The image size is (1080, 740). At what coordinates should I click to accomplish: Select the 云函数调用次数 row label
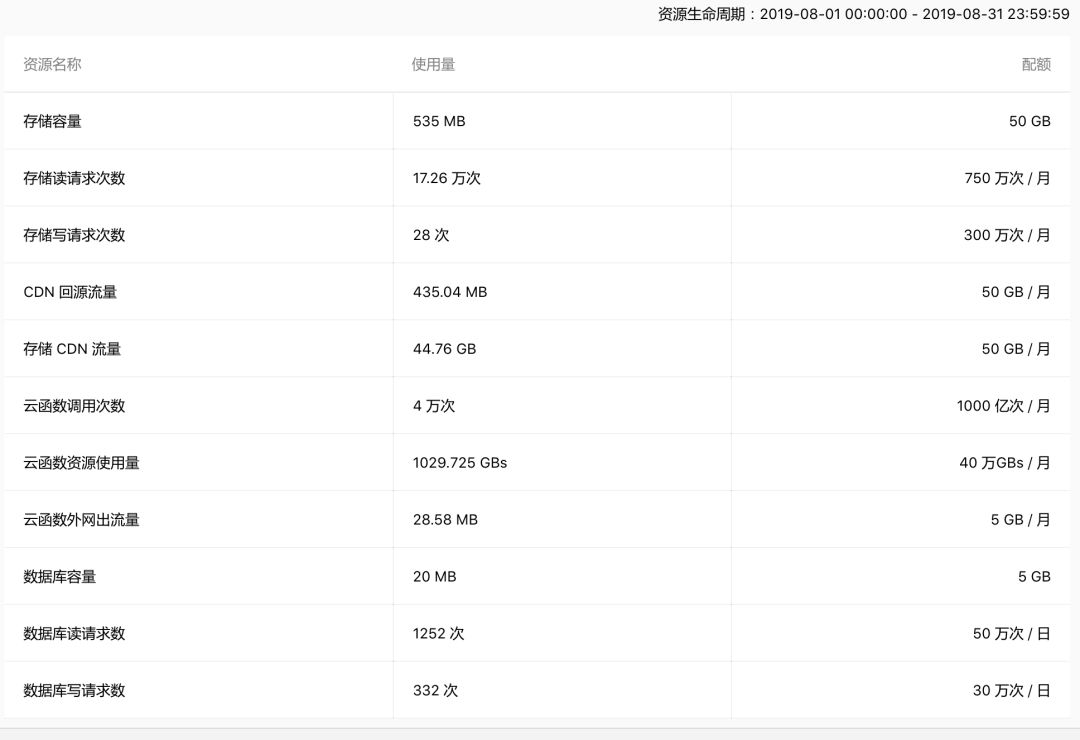point(74,406)
